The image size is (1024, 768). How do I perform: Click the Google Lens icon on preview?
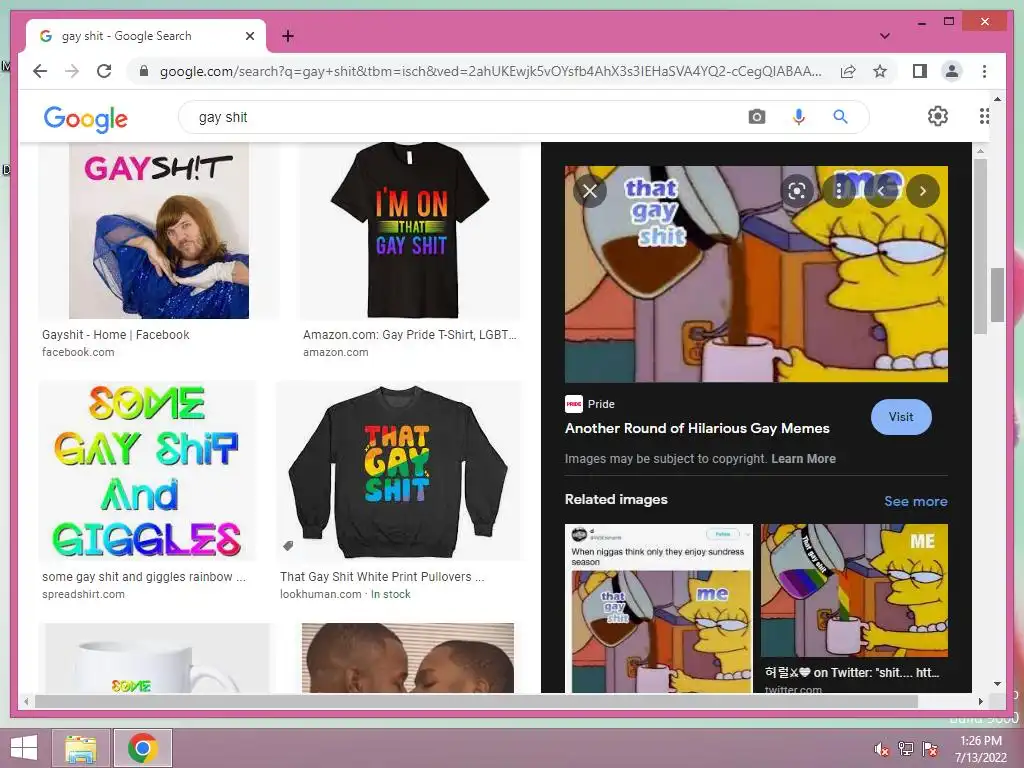797,191
